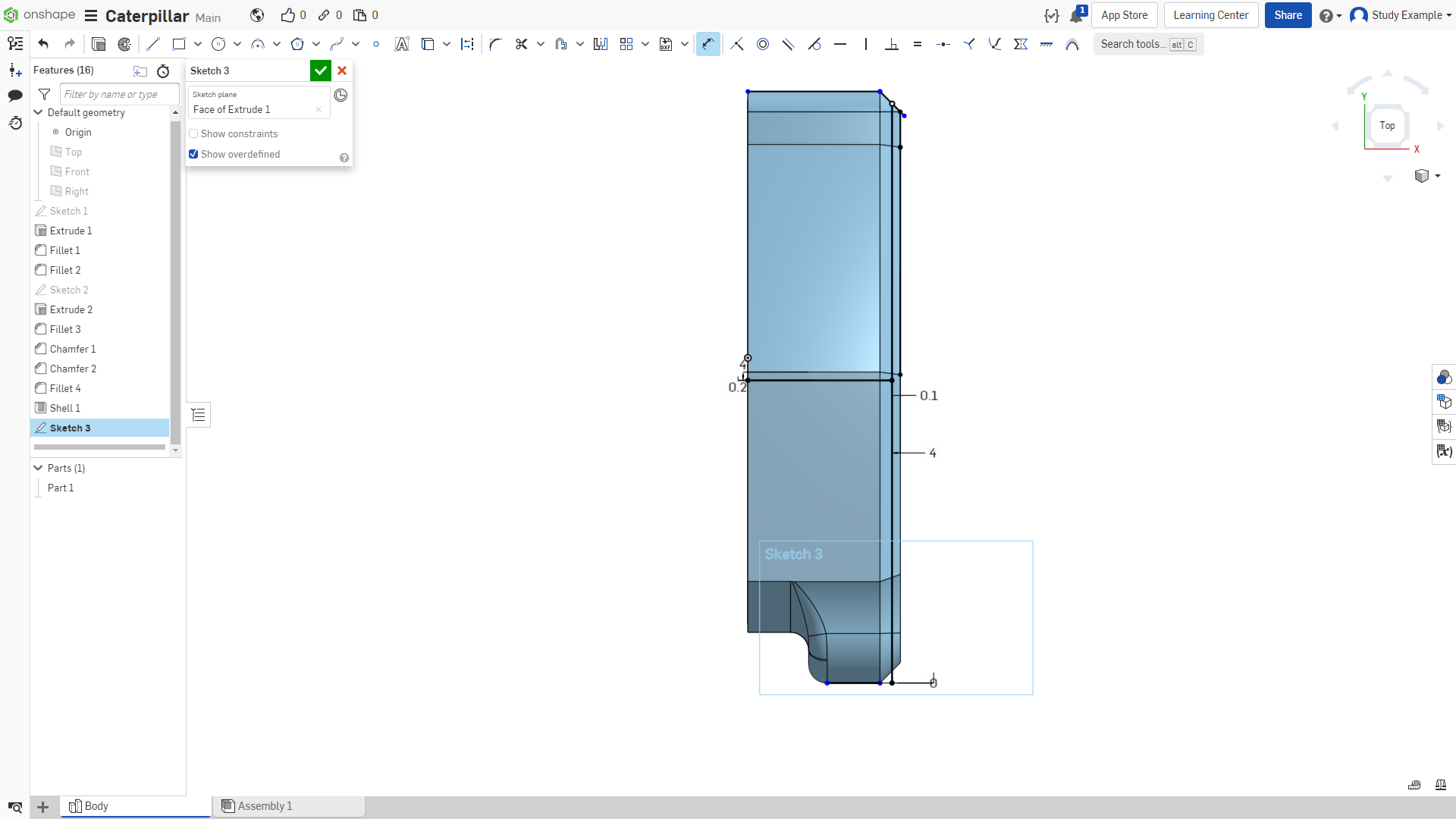Select the Polygon sketch tool
The image size is (1456, 819).
pyautogui.click(x=297, y=44)
